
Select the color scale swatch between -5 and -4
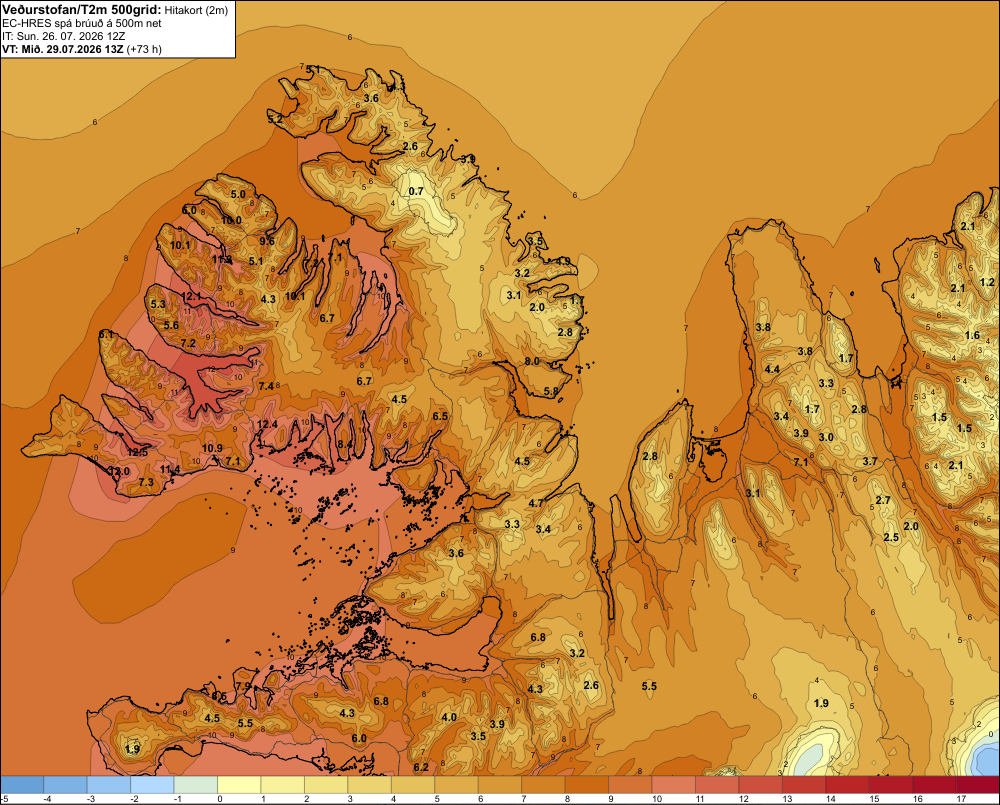(22, 784)
